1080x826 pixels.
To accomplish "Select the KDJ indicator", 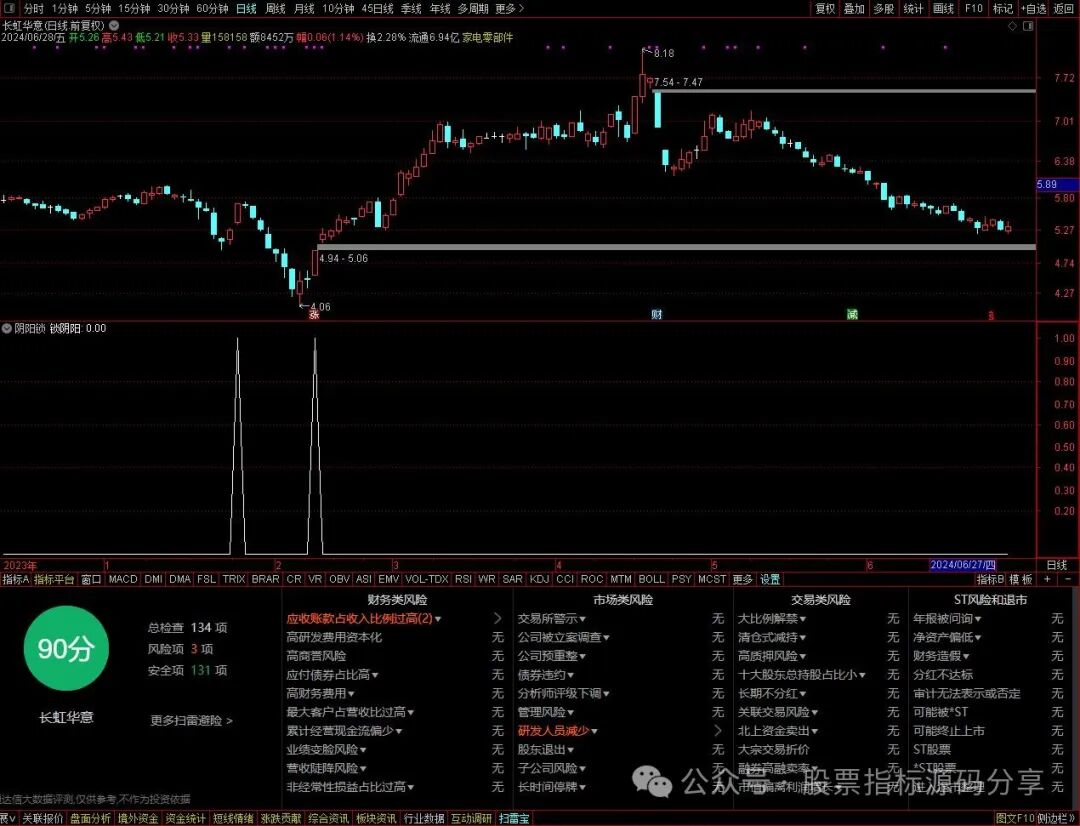I will [540, 579].
